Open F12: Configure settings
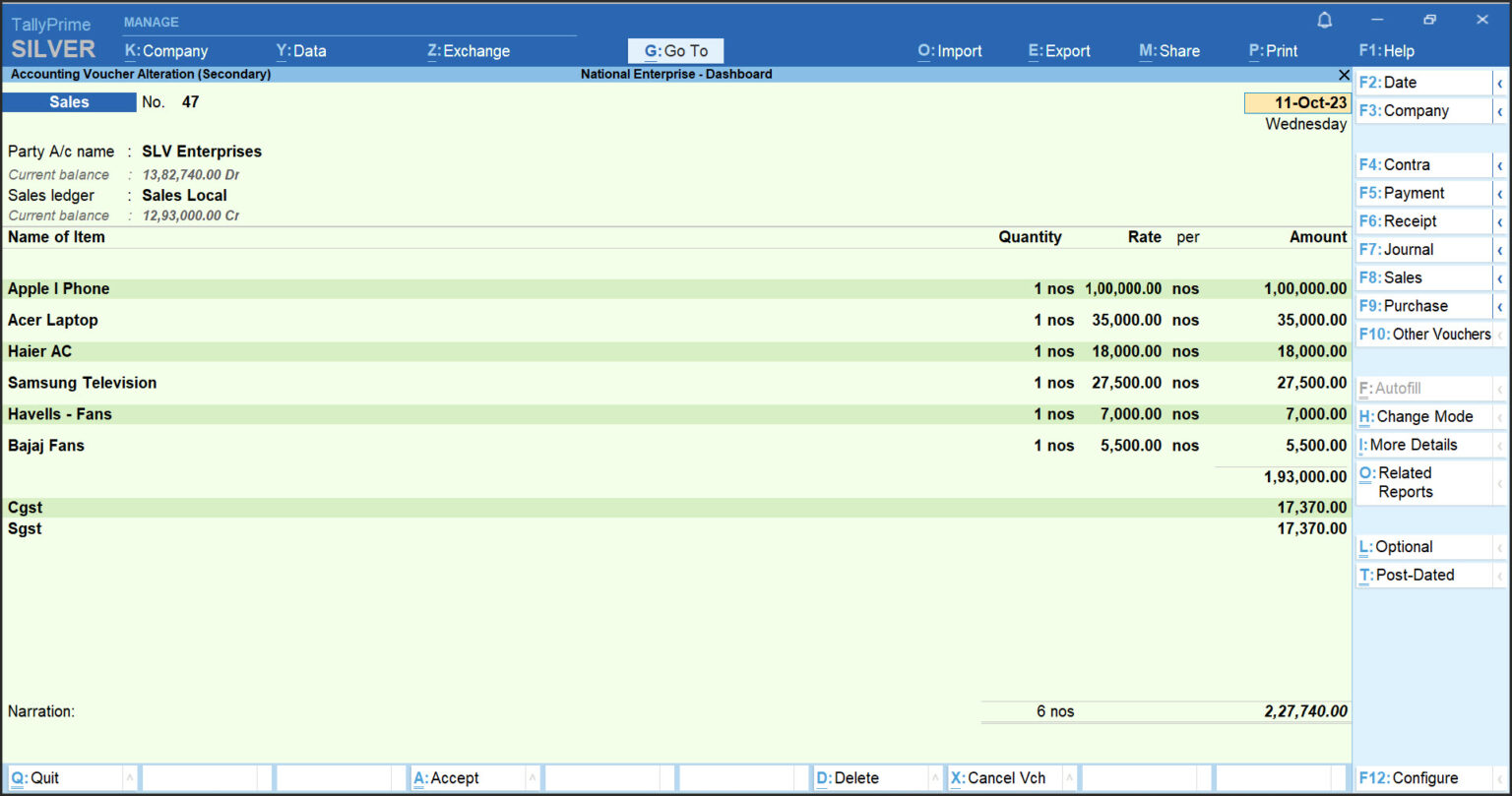The image size is (1512, 796). [1408, 778]
